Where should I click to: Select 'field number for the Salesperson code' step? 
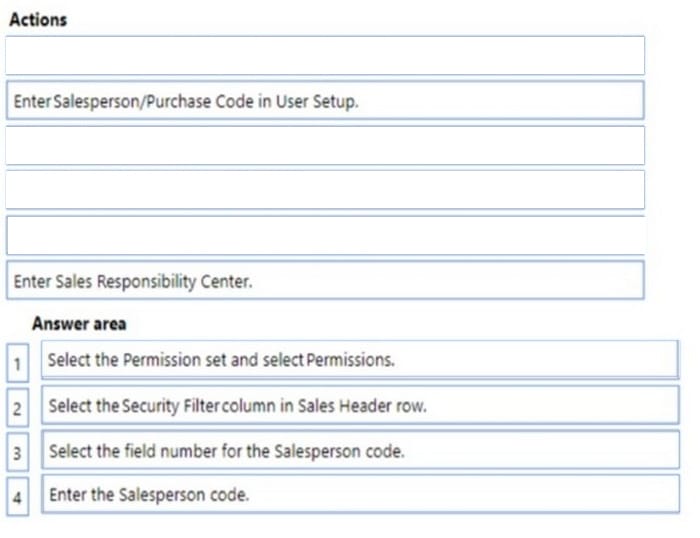(360, 451)
